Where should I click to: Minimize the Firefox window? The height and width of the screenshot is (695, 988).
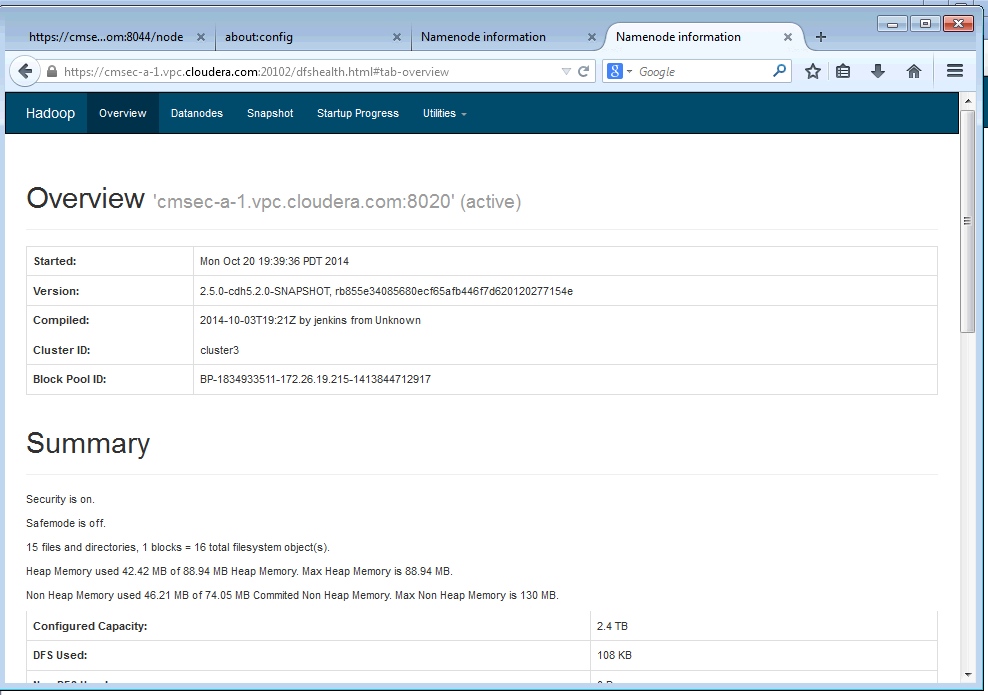point(892,24)
